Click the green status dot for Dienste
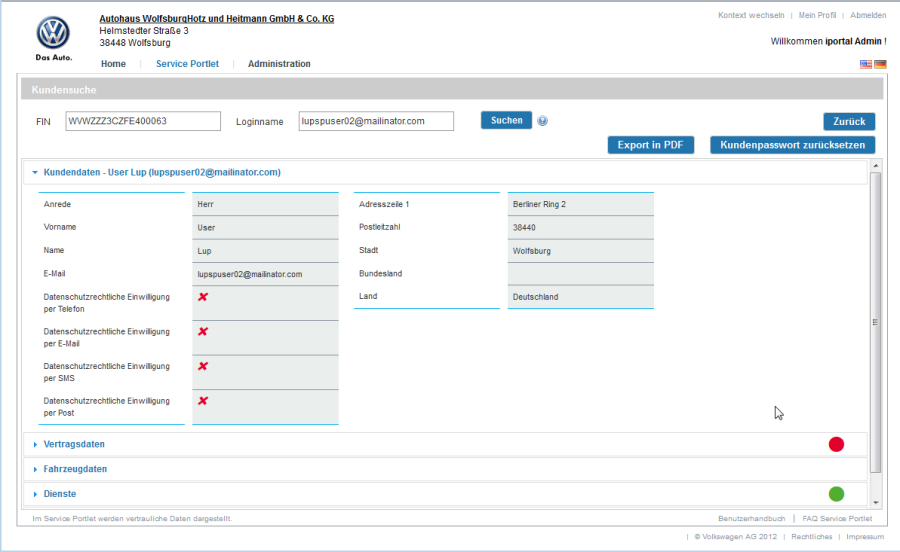 [836, 493]
